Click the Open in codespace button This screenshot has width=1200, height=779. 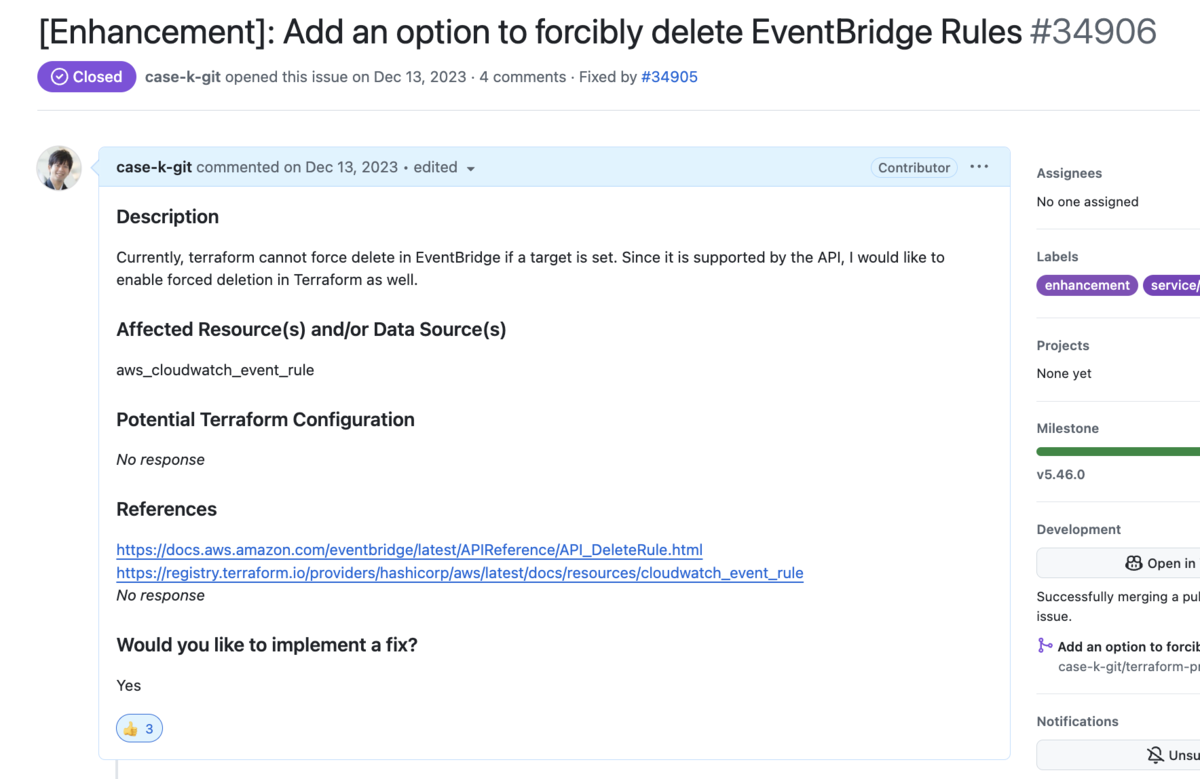pyautogui.click(x=1118, y=563)
